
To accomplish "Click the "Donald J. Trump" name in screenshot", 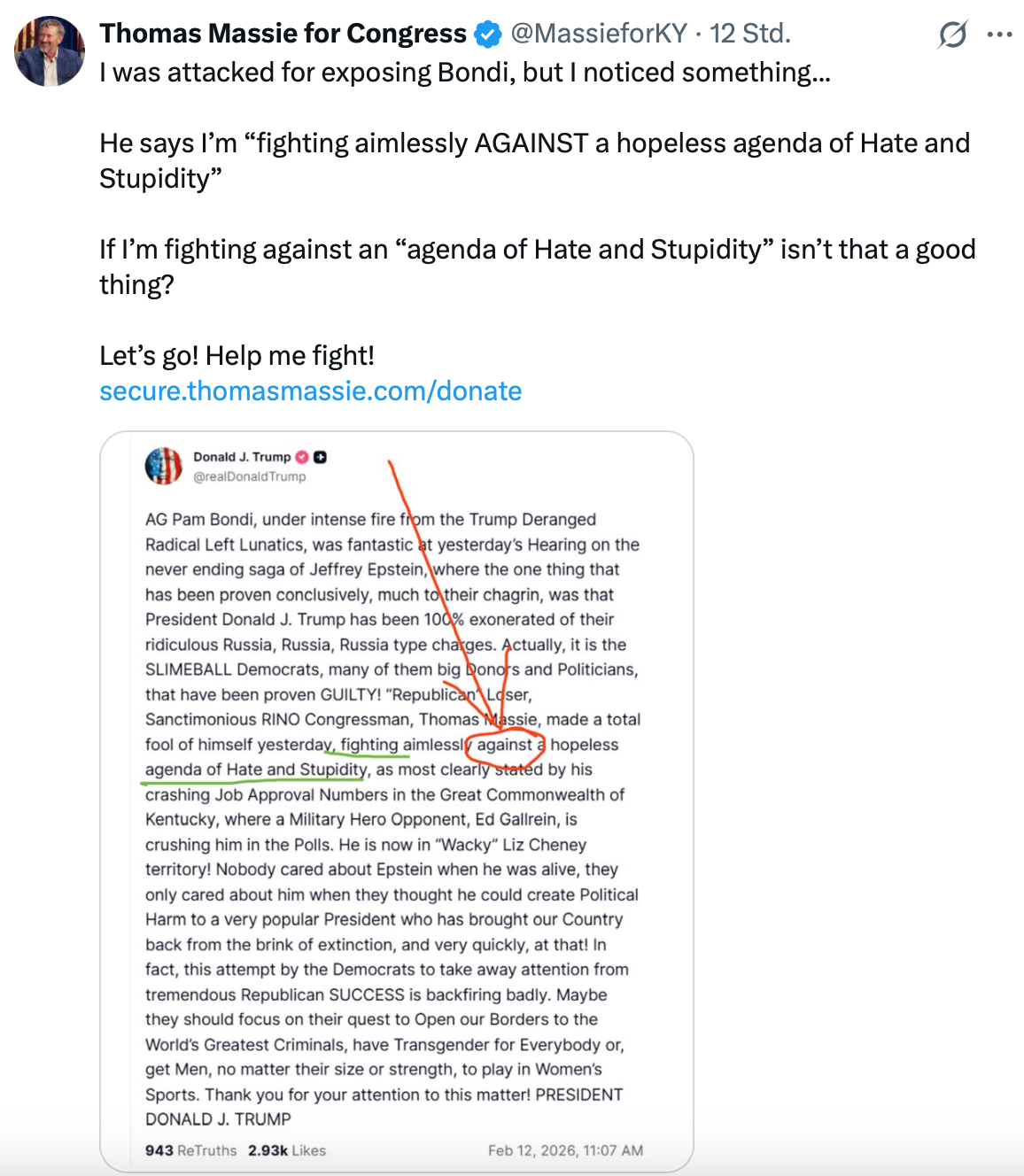I will 242,457.
